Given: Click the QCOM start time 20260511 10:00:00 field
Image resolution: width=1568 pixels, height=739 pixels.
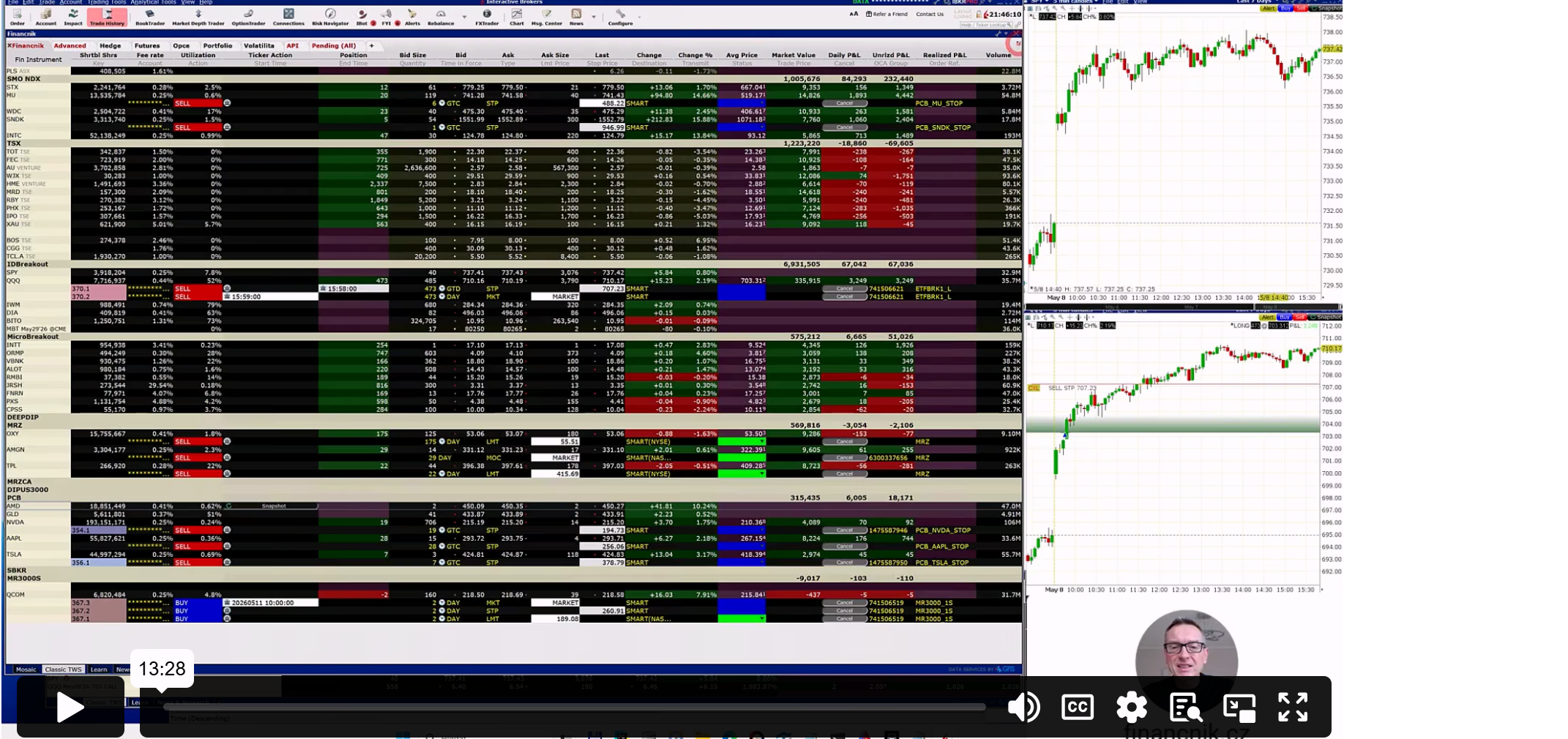Looking at the screenshot, I should click(270, 603).
